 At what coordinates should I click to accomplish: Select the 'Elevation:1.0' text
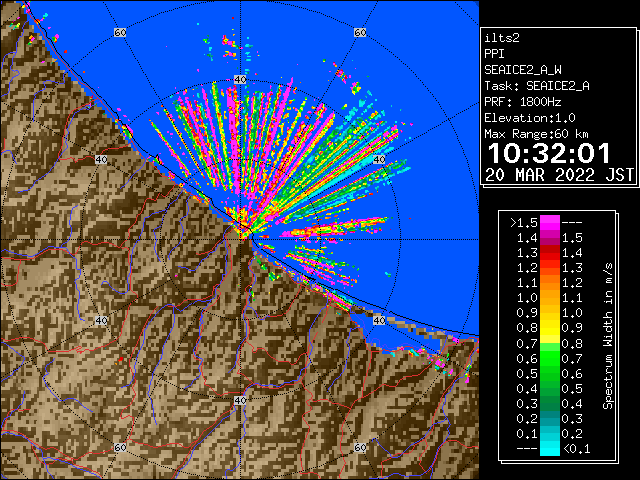pyautogui.click(x=530, y=118)
